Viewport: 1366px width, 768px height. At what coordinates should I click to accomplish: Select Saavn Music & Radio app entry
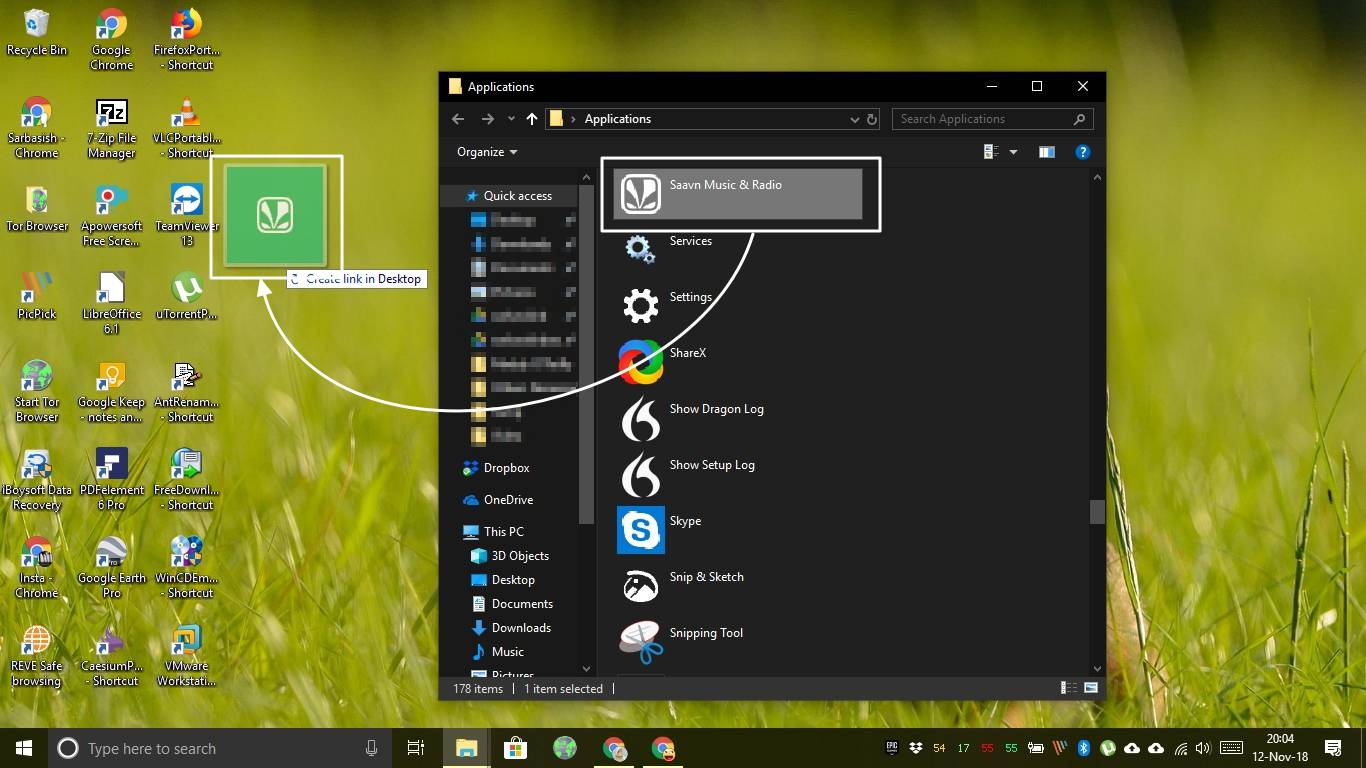737,193
